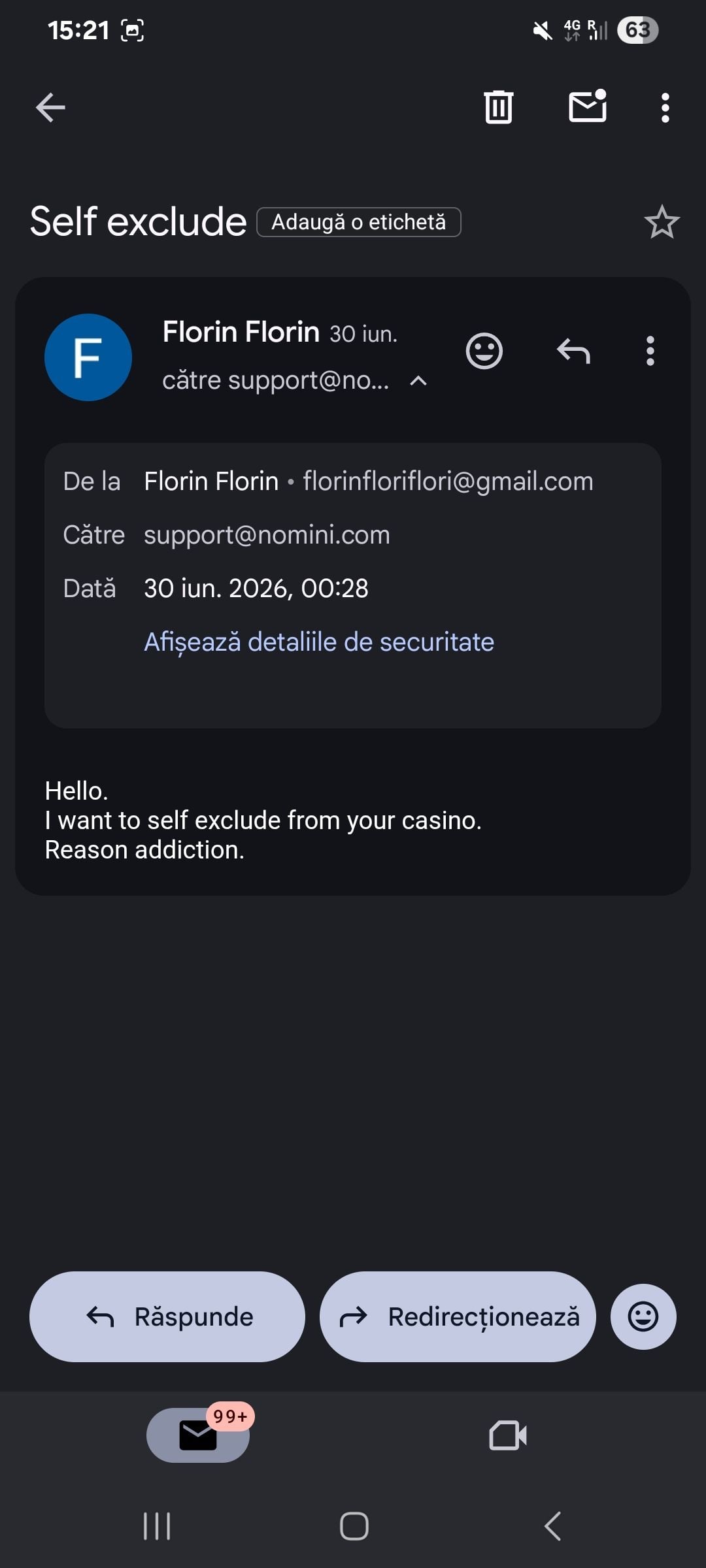Click Adaugă o etichetă label chip
The height and width of the screenshot is (1568, 706).
point(359,222)
